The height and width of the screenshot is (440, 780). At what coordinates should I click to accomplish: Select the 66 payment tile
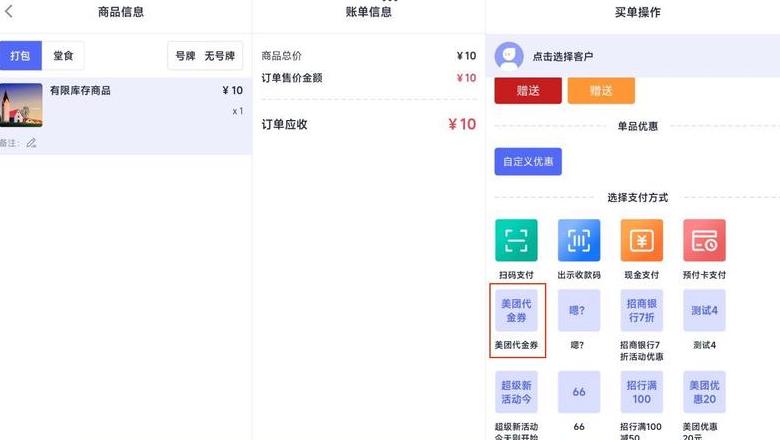[579, 392]
